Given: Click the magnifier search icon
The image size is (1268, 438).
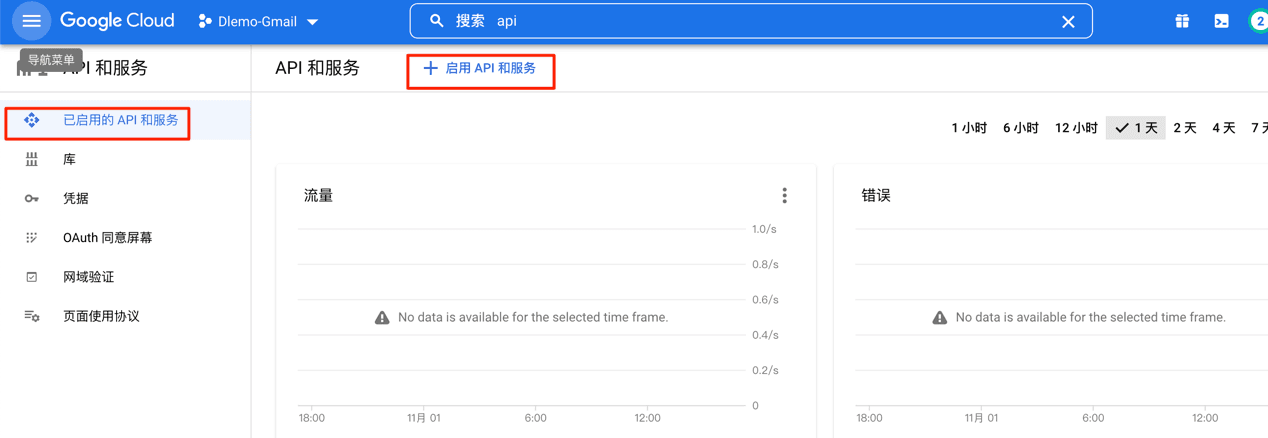Looking at the screenshot, I should click(437, 21).
